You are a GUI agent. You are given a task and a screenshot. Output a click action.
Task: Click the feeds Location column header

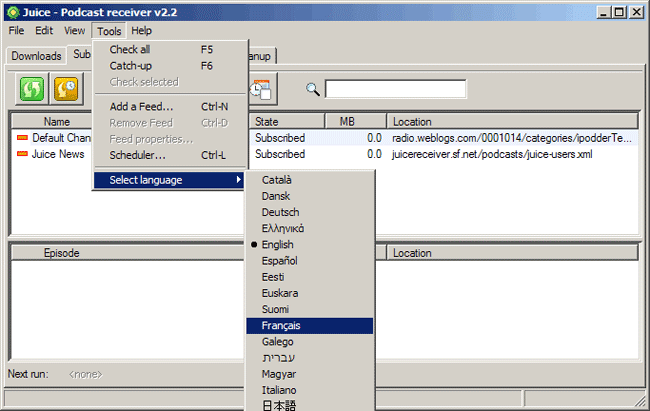[x=512, y=122]
